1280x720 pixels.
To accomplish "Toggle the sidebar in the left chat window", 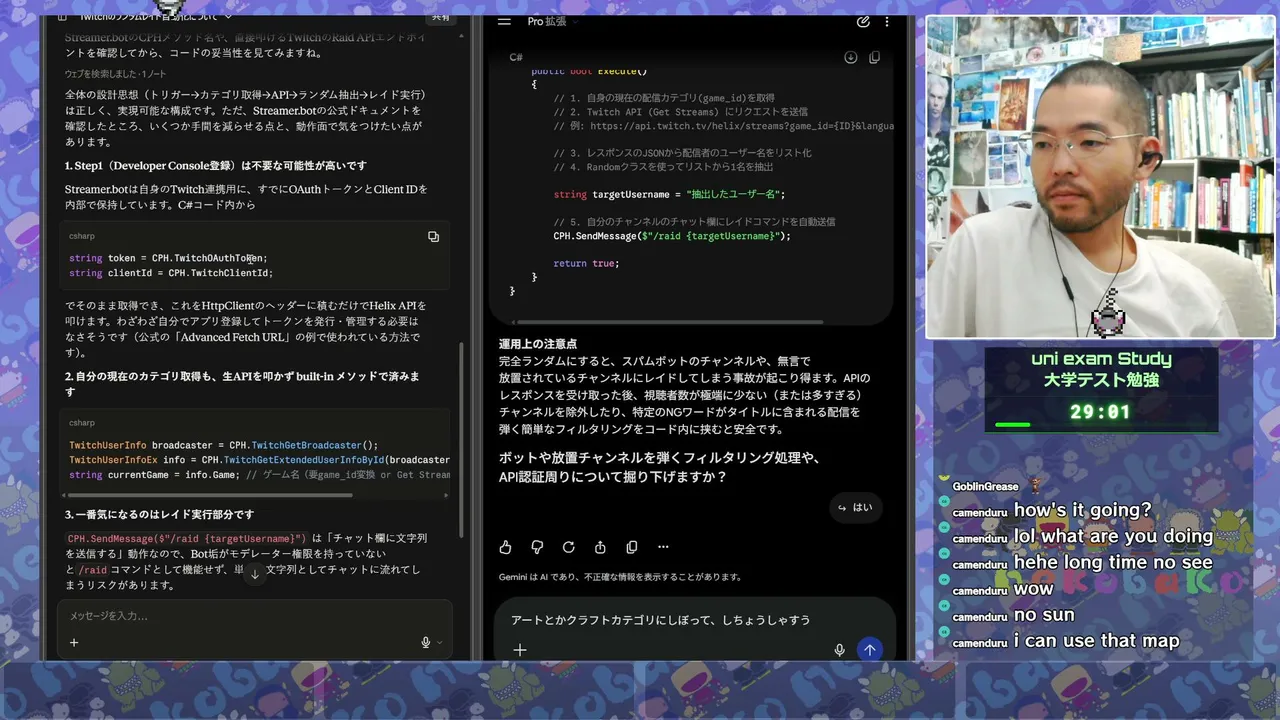I will tap(62, 16).
